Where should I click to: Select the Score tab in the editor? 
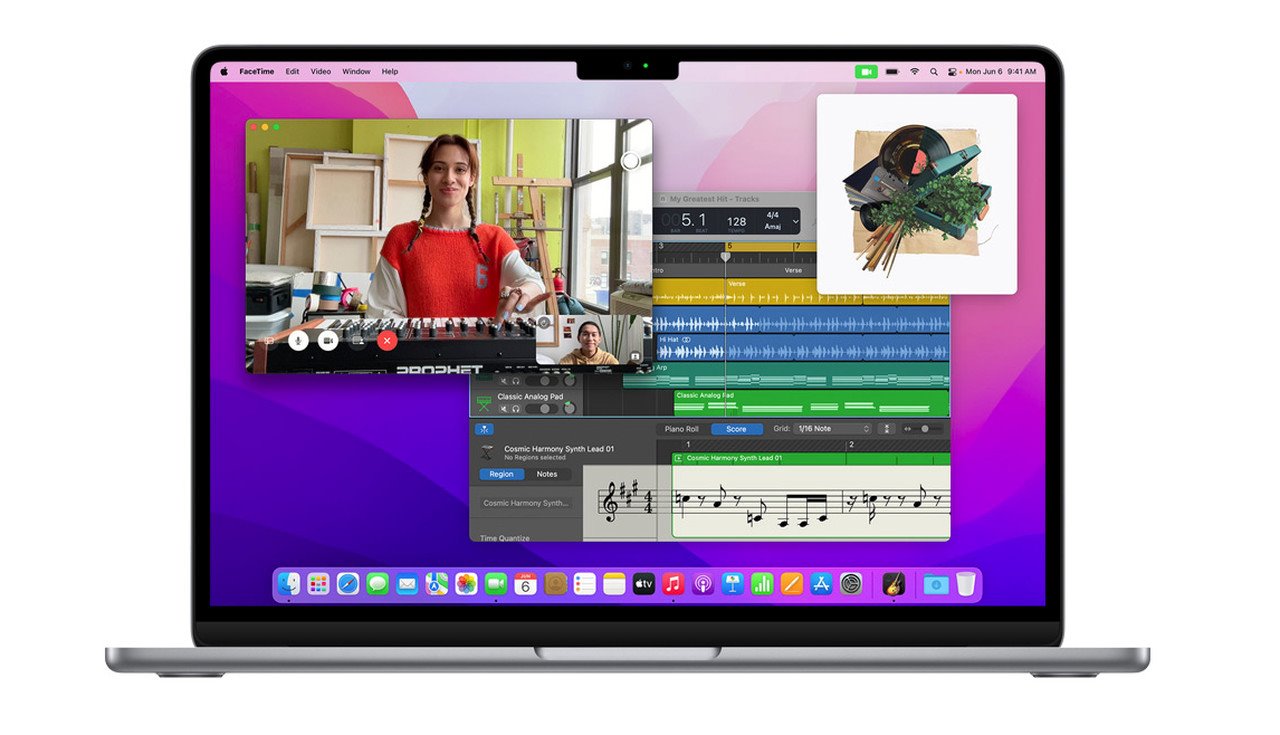coord(736,429)
